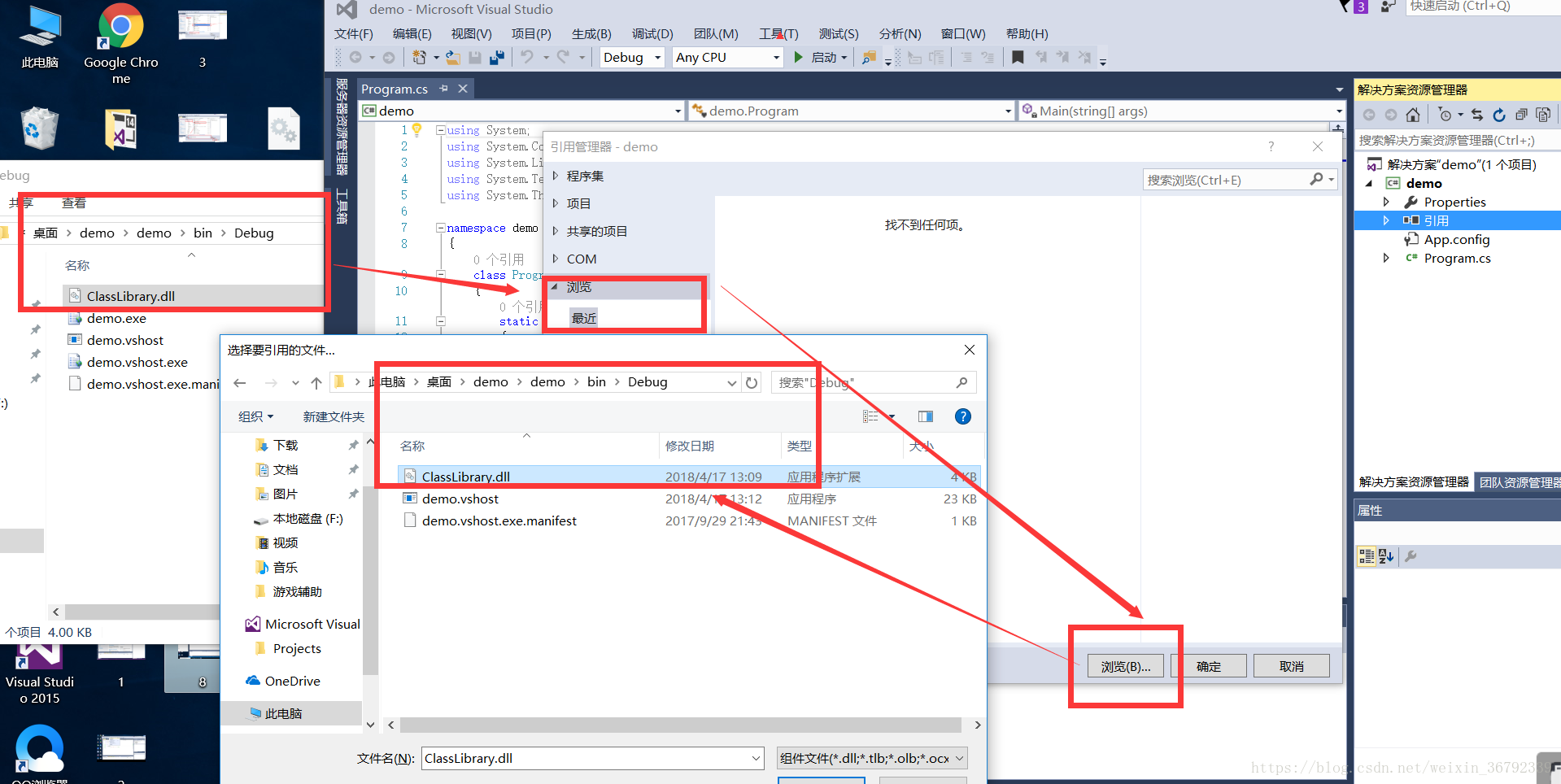Click the Alphabetical sort icon in Properties panel
Viewport: 1561px width, 784px height.
pos(1387,556)
